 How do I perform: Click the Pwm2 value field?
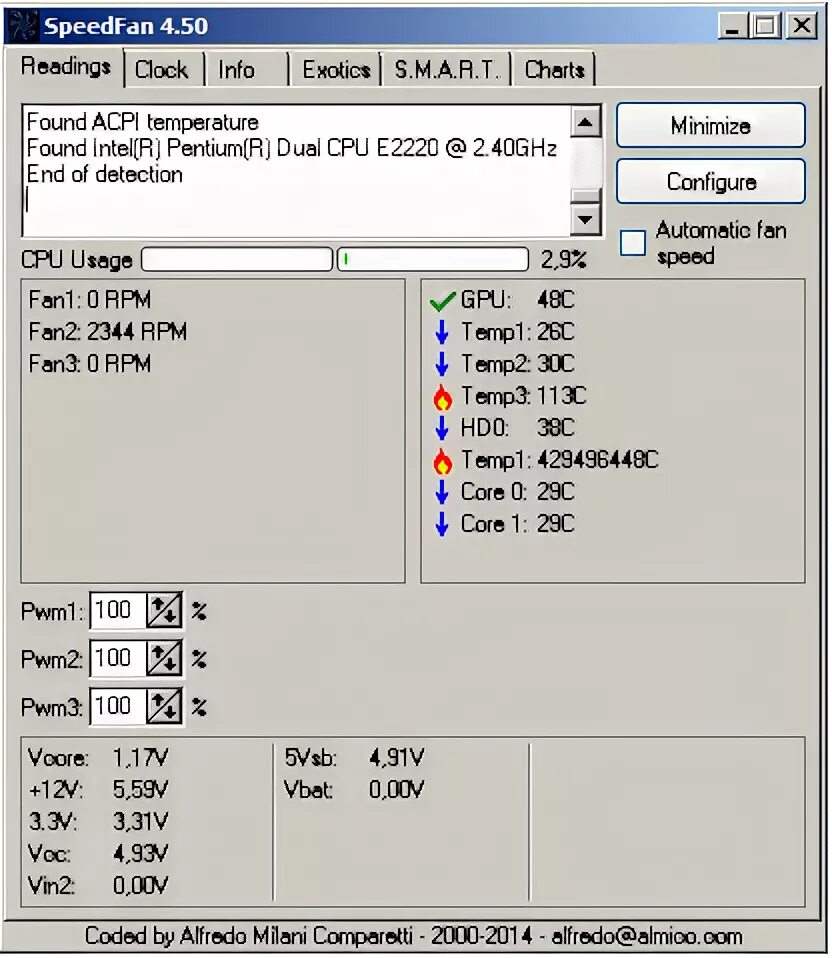pyautogui.click(x=119, y=659)
